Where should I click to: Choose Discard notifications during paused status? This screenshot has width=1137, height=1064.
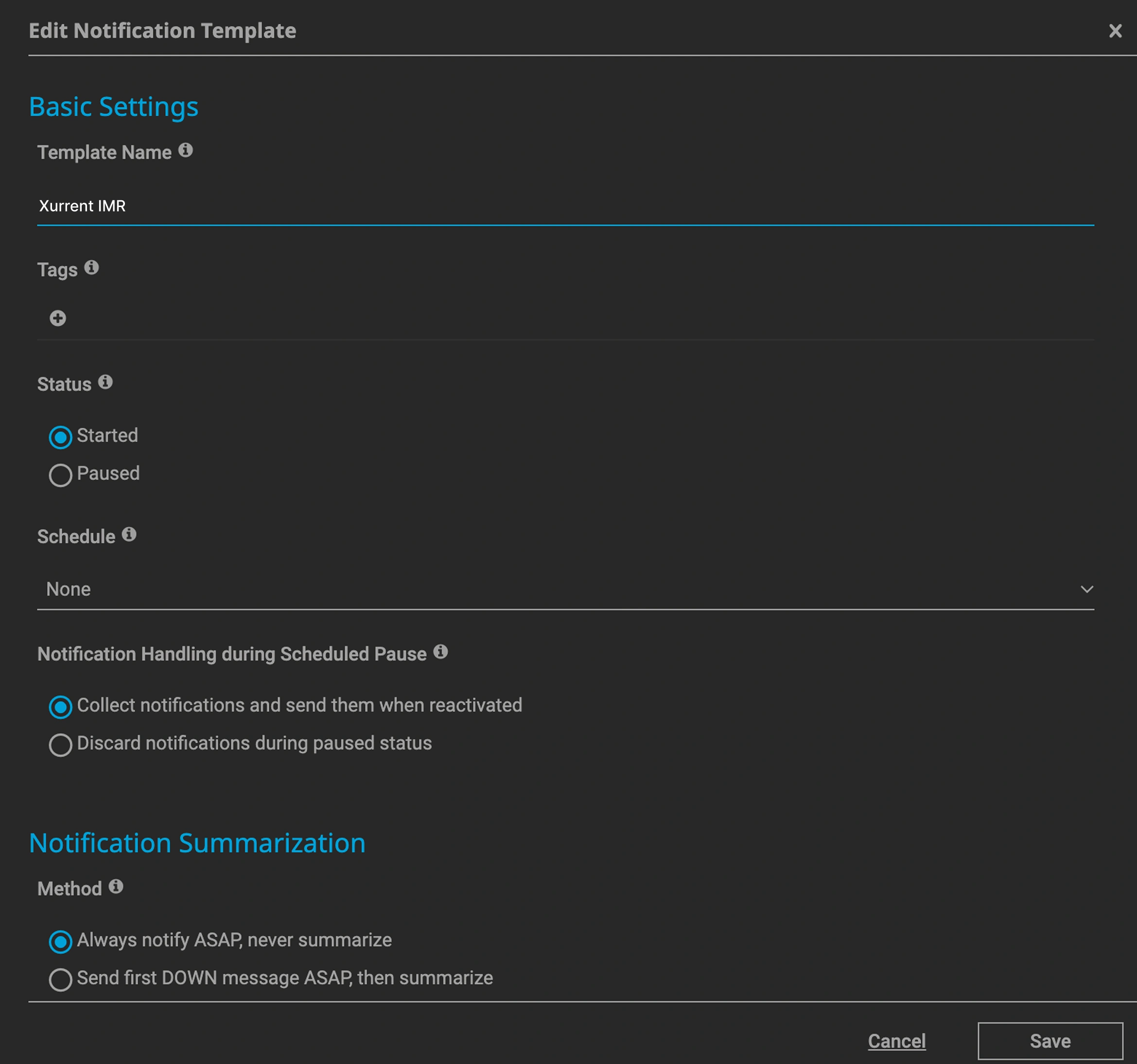[61, 745]
